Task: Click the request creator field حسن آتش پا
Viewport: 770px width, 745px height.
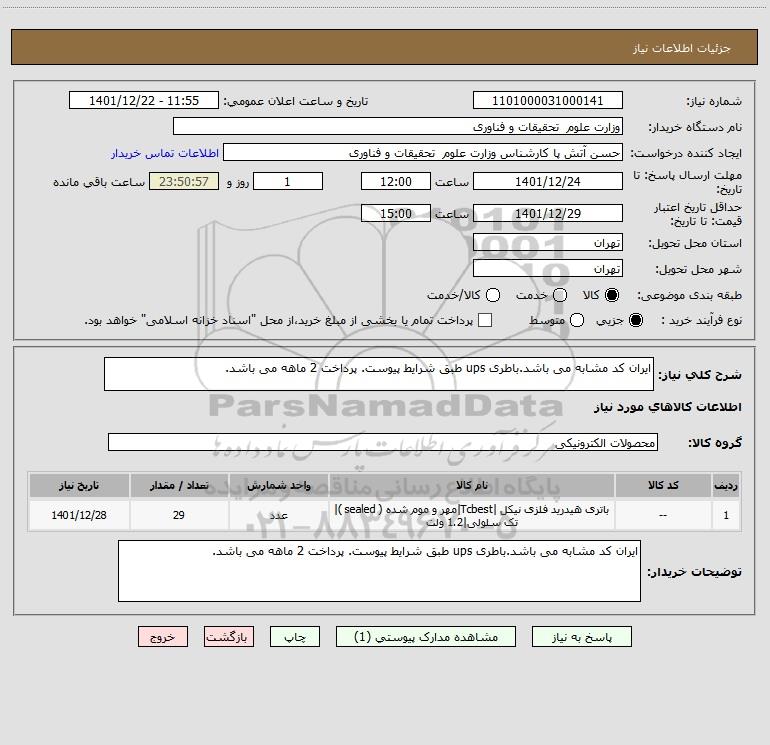Action: [423, 152]
